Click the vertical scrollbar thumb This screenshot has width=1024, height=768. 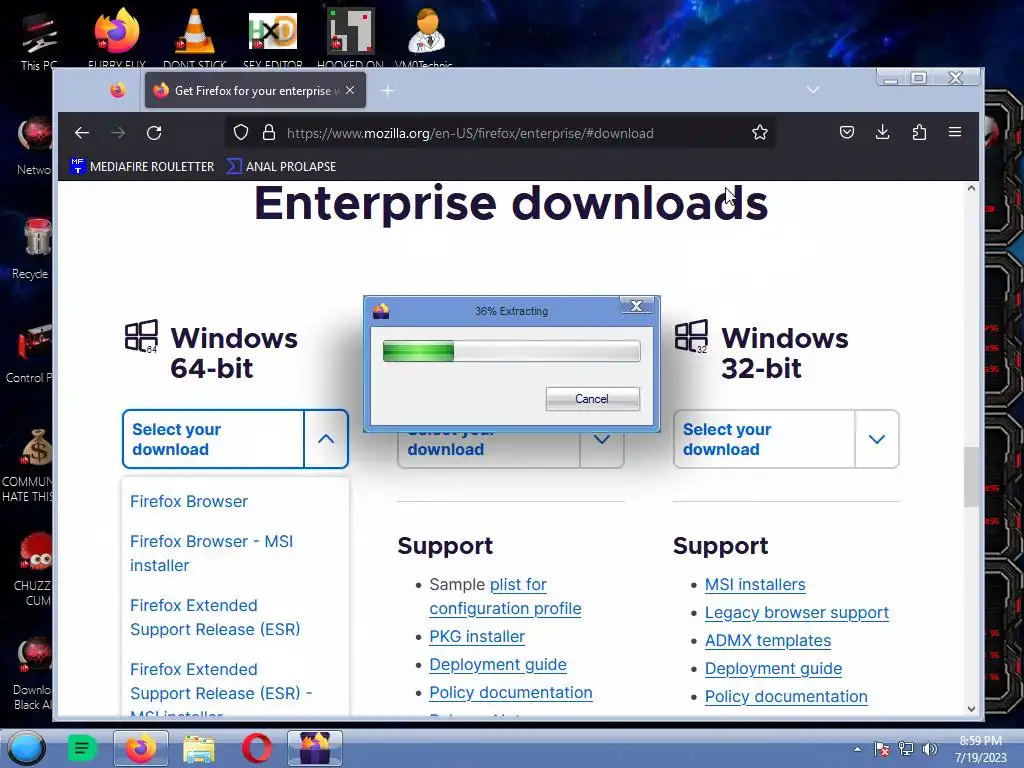point(971,477)
